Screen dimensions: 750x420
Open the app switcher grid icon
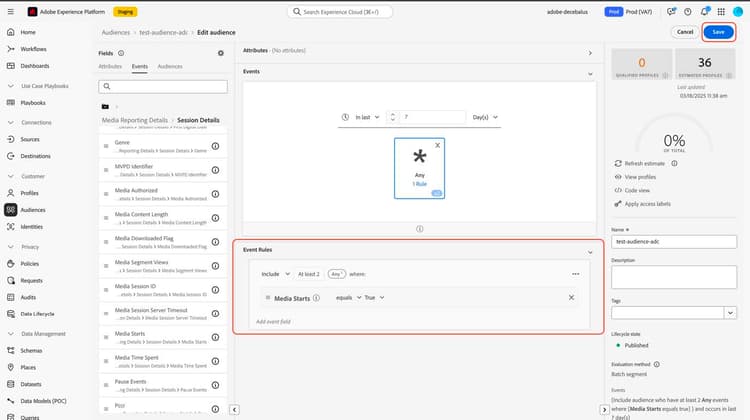[721, 11]
